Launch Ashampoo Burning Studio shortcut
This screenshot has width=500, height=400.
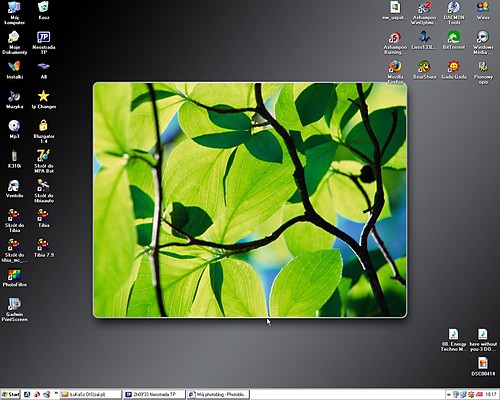point(395,43)
